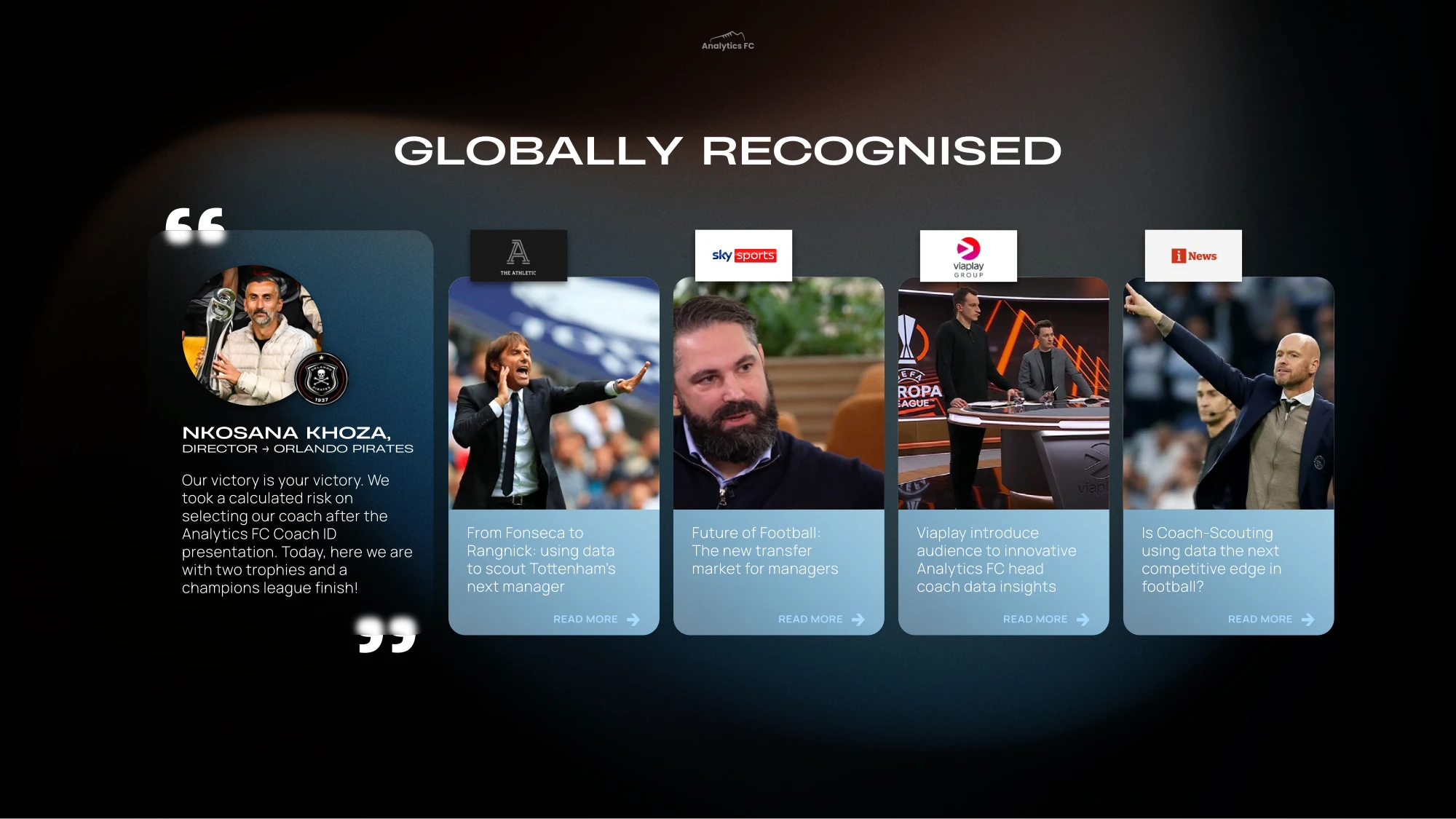Click the Analytics FC logo at top

coord(727,41)
